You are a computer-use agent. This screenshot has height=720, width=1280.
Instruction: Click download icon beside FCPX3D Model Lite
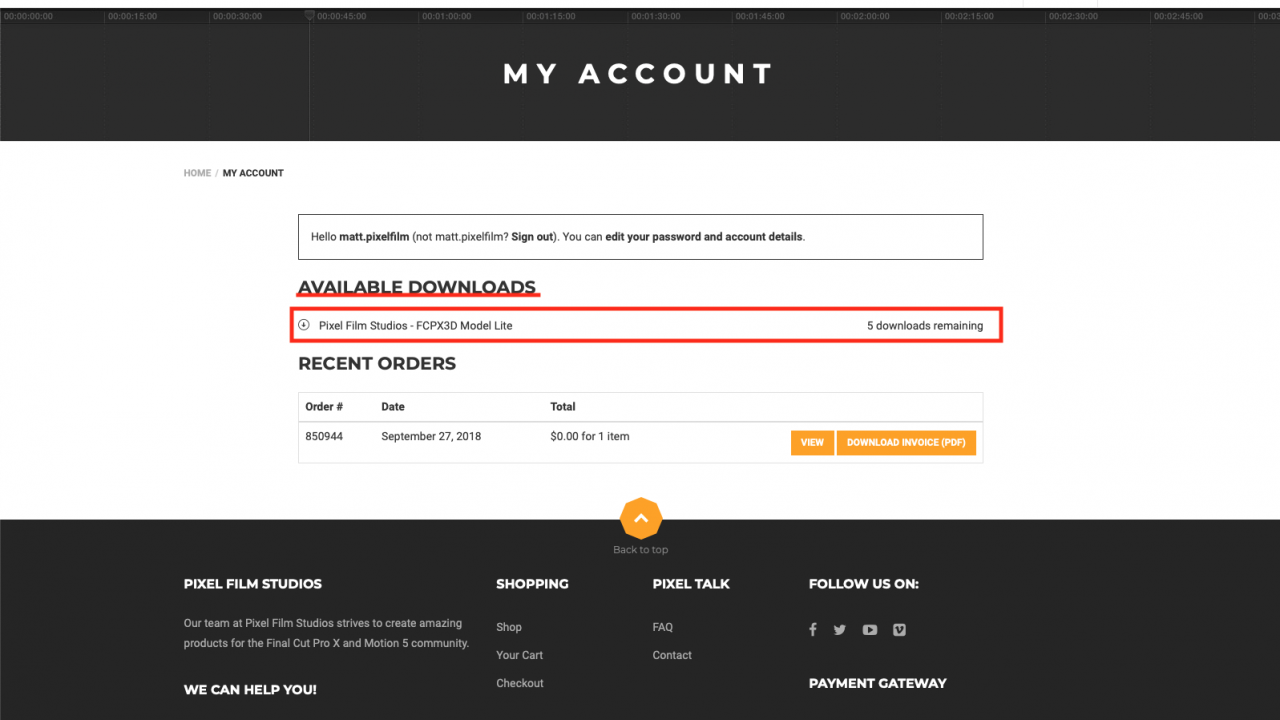[304, 325]
